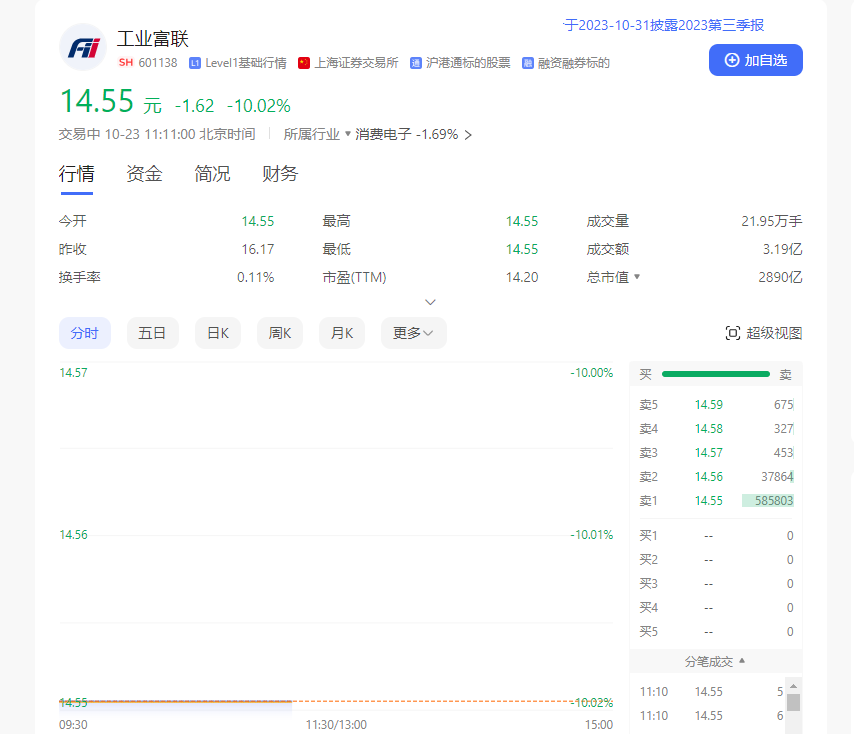Click the buy/sell ratio bar

click(715, 374)
